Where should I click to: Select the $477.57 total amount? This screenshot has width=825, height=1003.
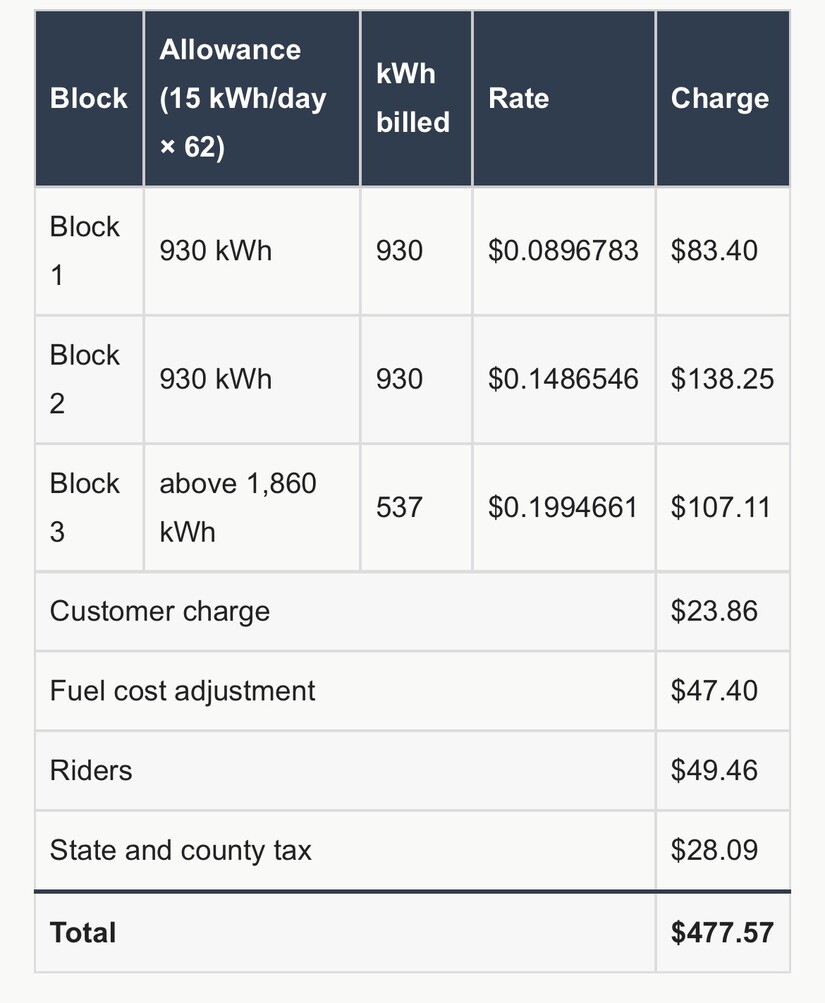(x=722, y=933)
